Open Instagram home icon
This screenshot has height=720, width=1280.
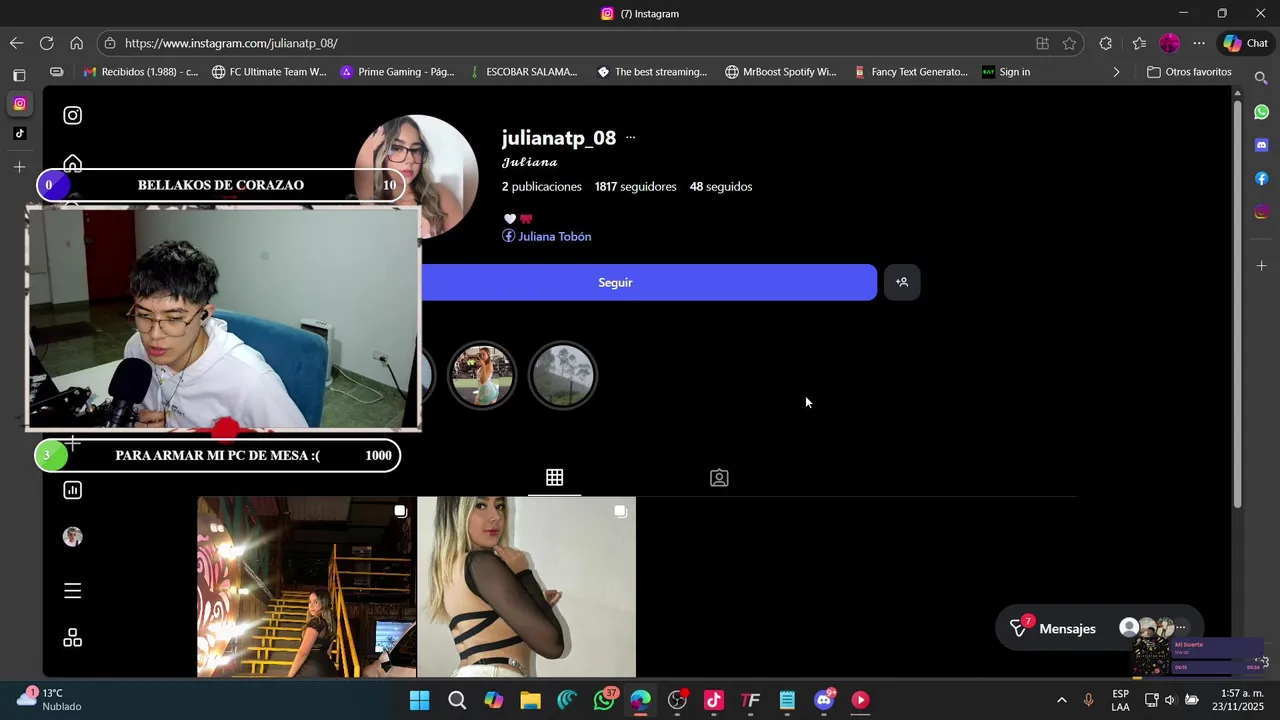(72, 163)
